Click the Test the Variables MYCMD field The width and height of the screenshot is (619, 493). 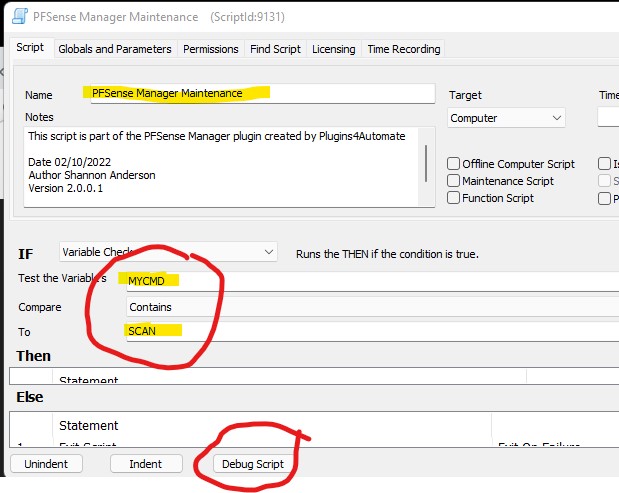tap(370, 280)
